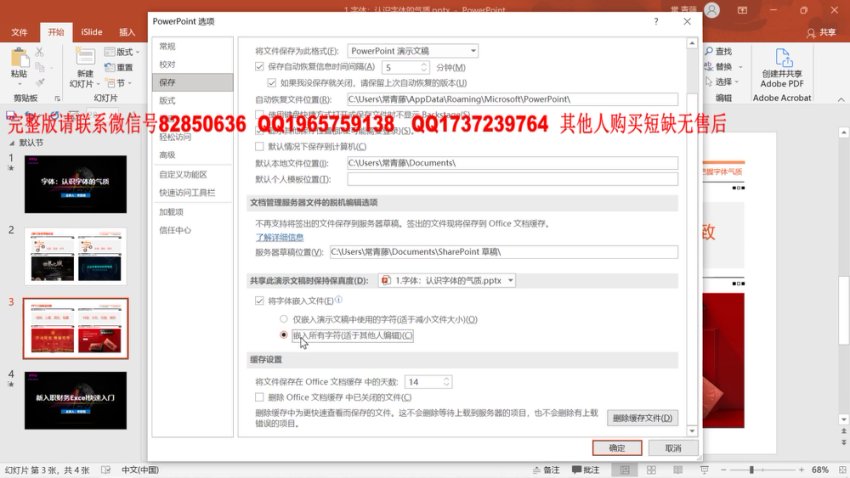Select 'embed only used characters' radio option

pyautogui.click(x=284, y=319)
